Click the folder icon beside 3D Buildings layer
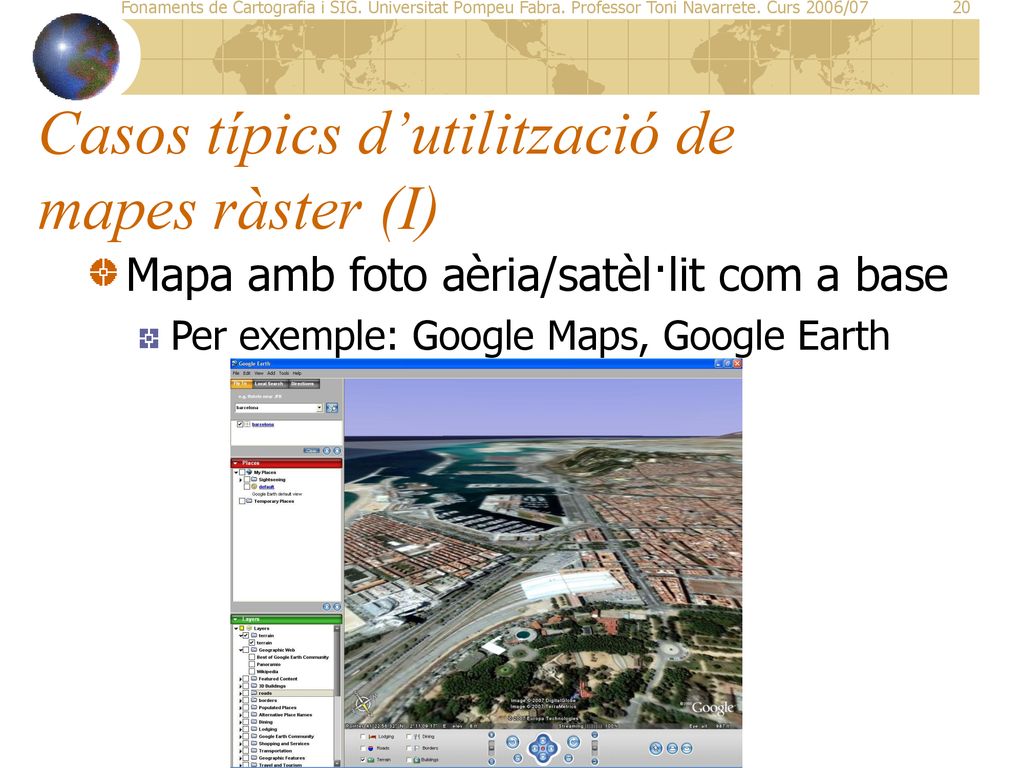This screenshot has width=1024, height=768. (x=254, y=686)
